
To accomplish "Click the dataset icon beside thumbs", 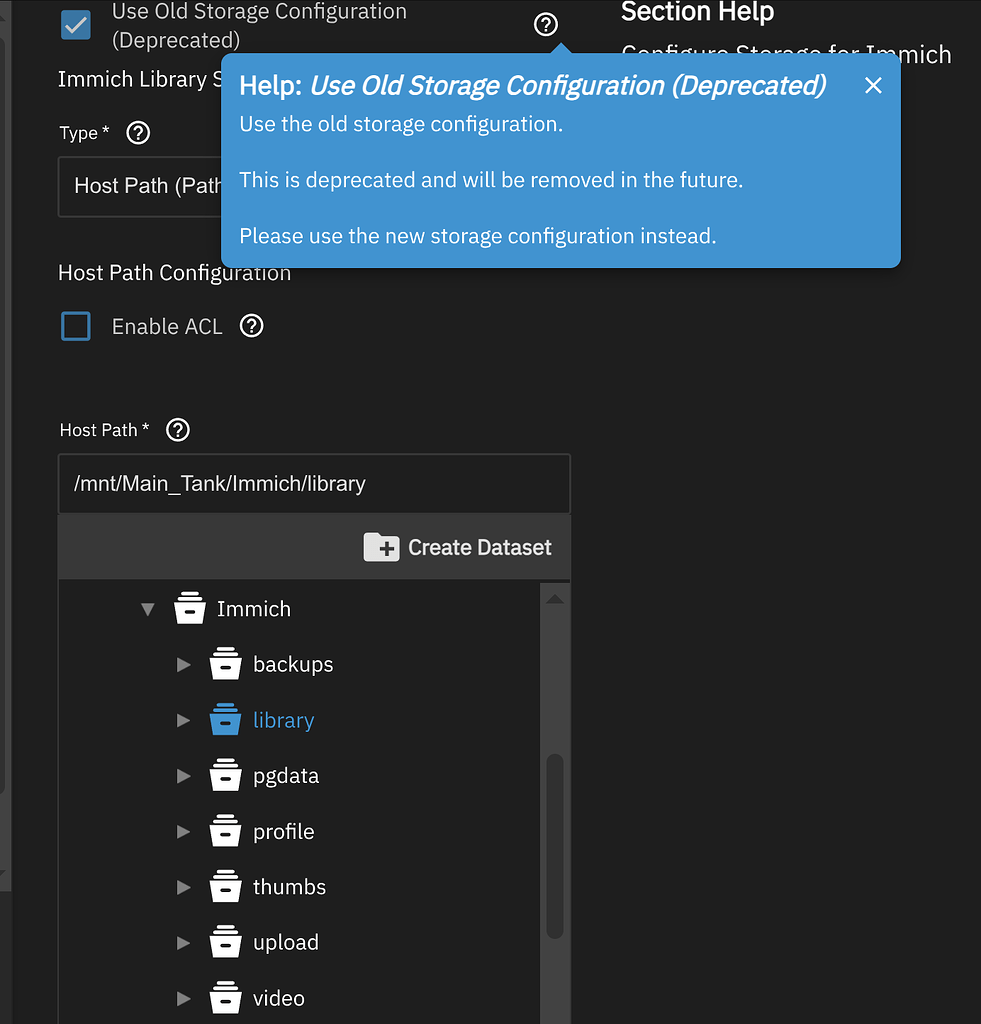I will (x=226, y=886).
